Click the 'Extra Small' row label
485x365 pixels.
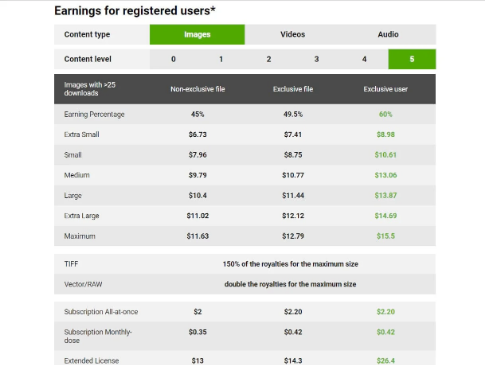tap(82, 135)
